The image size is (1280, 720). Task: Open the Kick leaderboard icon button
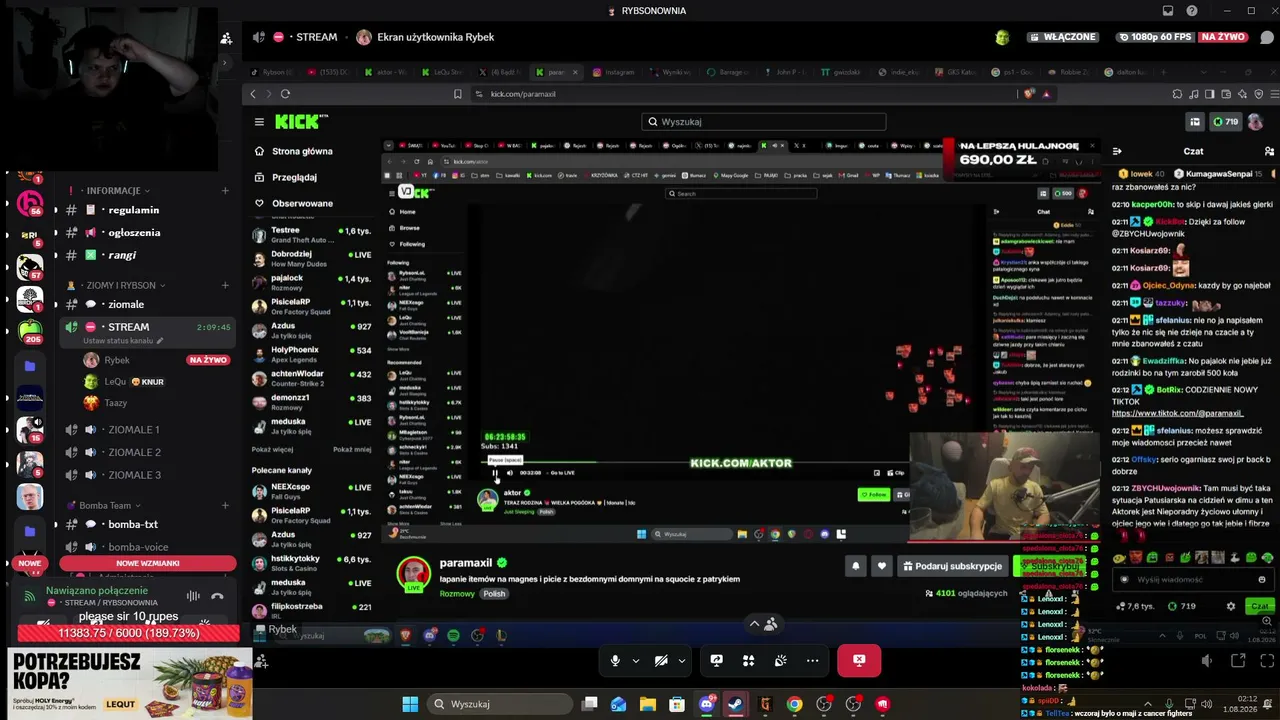click(x=1194, y=122)
